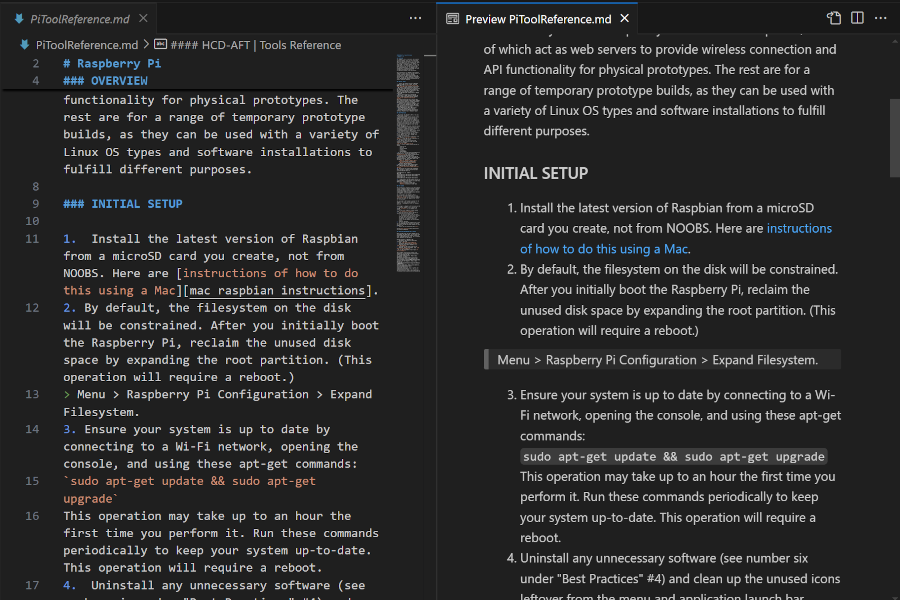This screenshot has width=900, height=600.
Task: Open More Actions ellipsis in the preview pane
Action: click(881, 17)
